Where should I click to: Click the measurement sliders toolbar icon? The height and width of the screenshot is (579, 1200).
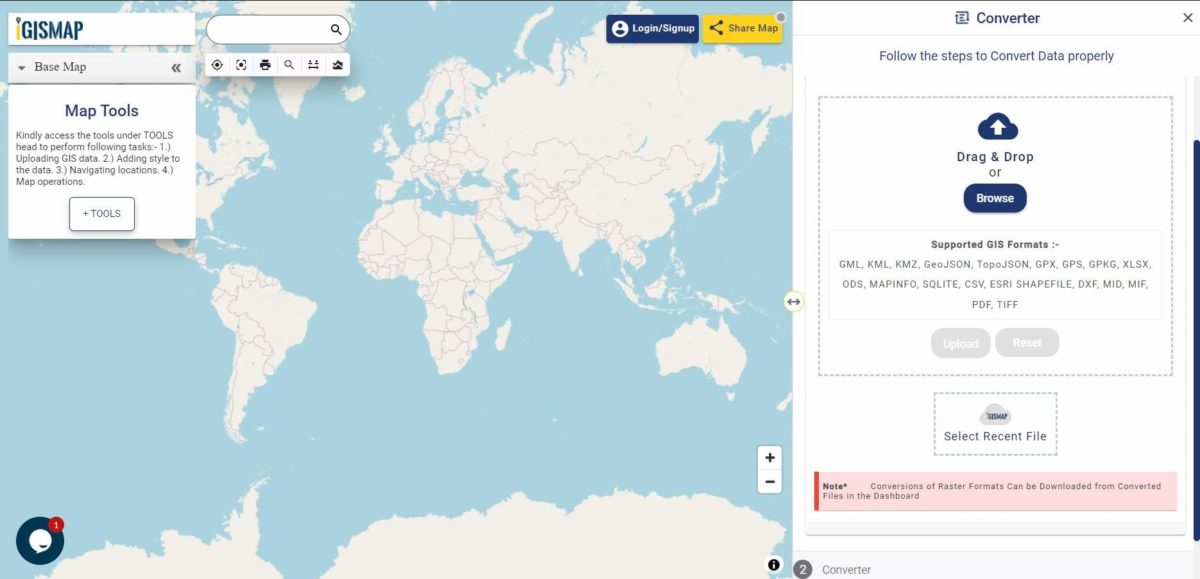click(x=313, y=64)
